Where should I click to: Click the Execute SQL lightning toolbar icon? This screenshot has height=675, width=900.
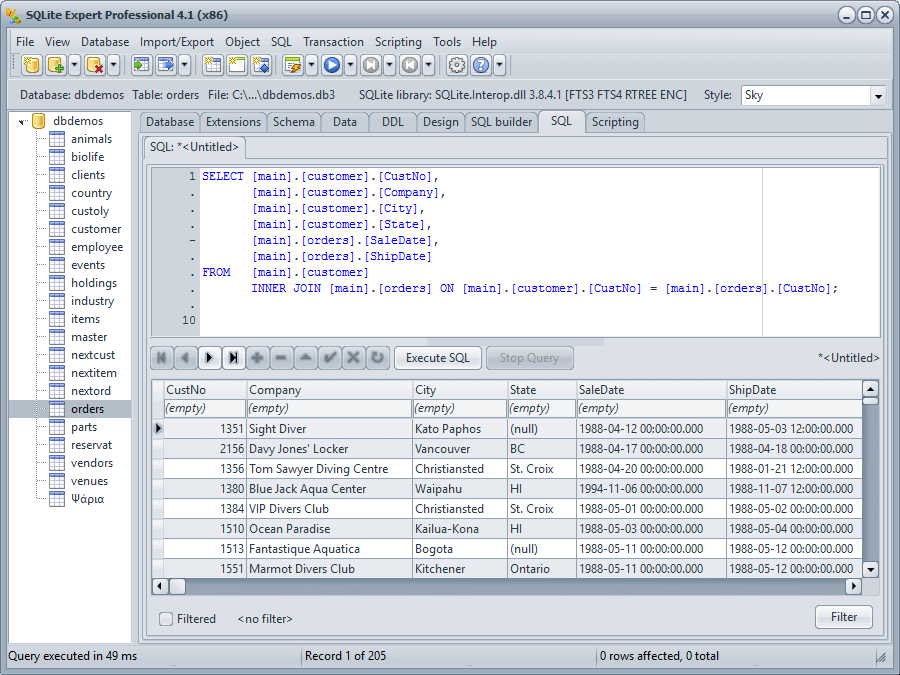click(x=293, y=65)
